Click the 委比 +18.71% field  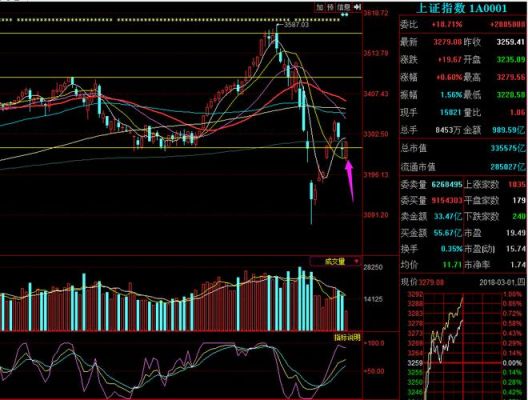click(x=432, y=25)
